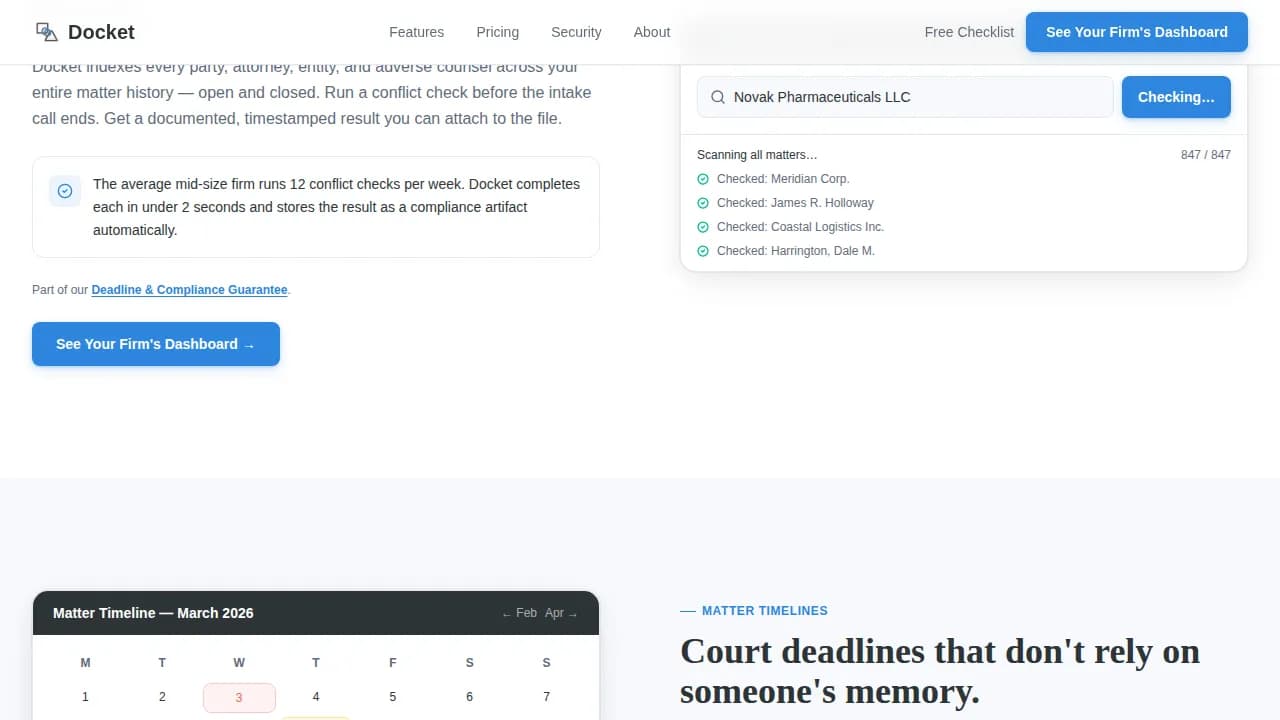View the Security page
Screen dimensions: 1280x720
tap(576, 31)
